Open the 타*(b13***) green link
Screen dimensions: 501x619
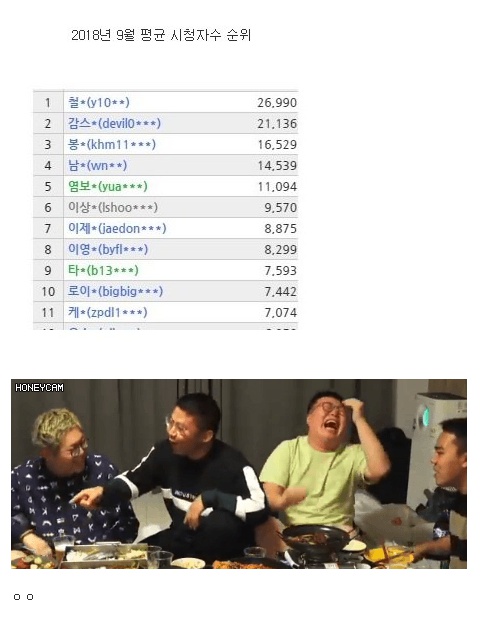103,270
